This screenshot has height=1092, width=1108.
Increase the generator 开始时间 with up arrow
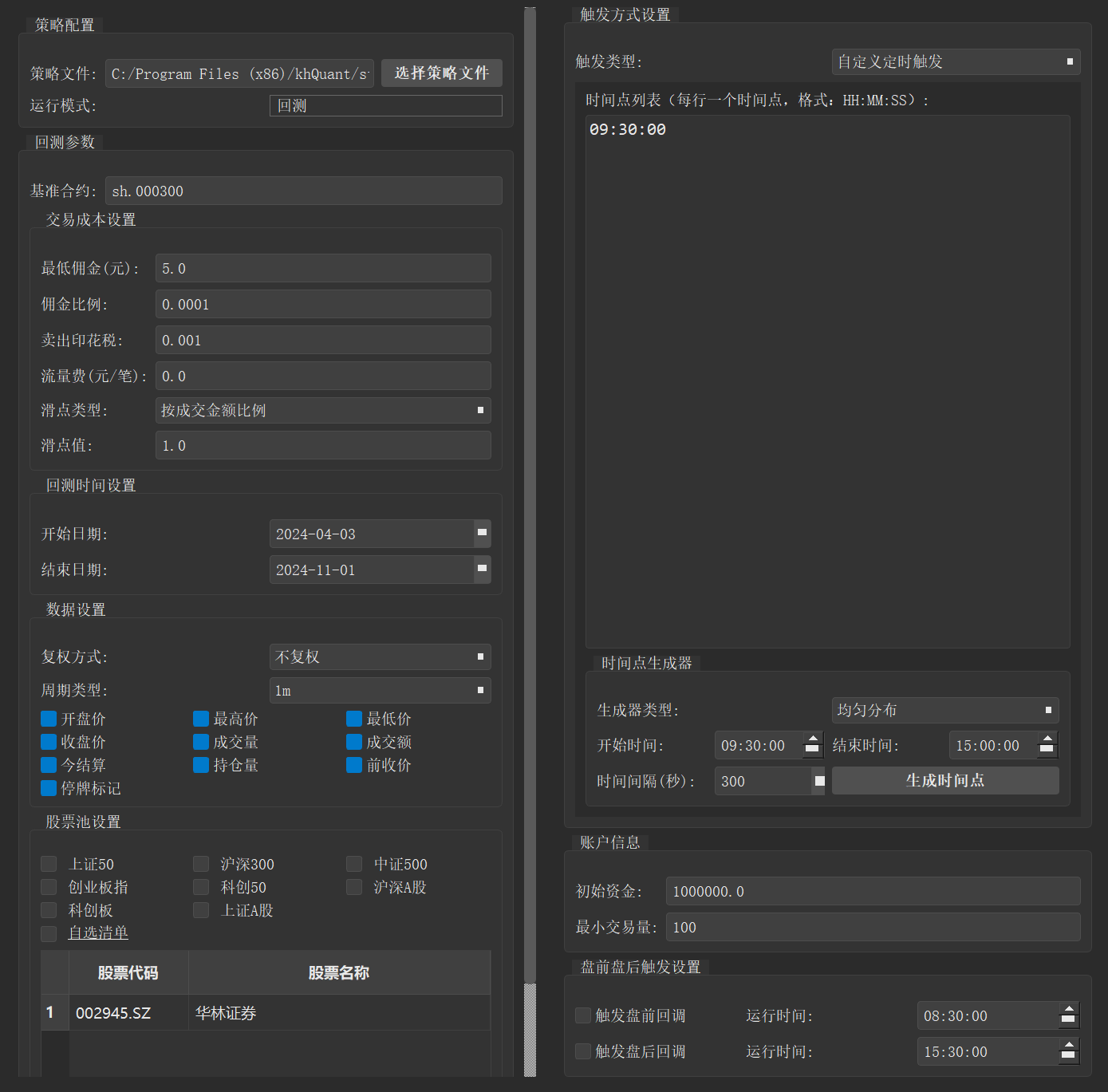pos(813,739)
